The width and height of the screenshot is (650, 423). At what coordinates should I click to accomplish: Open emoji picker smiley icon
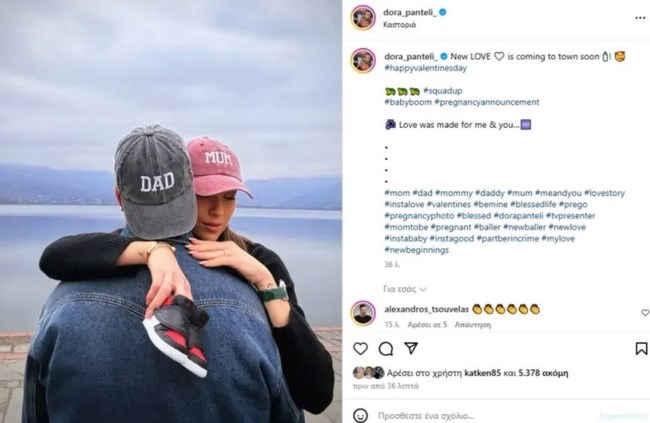tap(360, 415)
